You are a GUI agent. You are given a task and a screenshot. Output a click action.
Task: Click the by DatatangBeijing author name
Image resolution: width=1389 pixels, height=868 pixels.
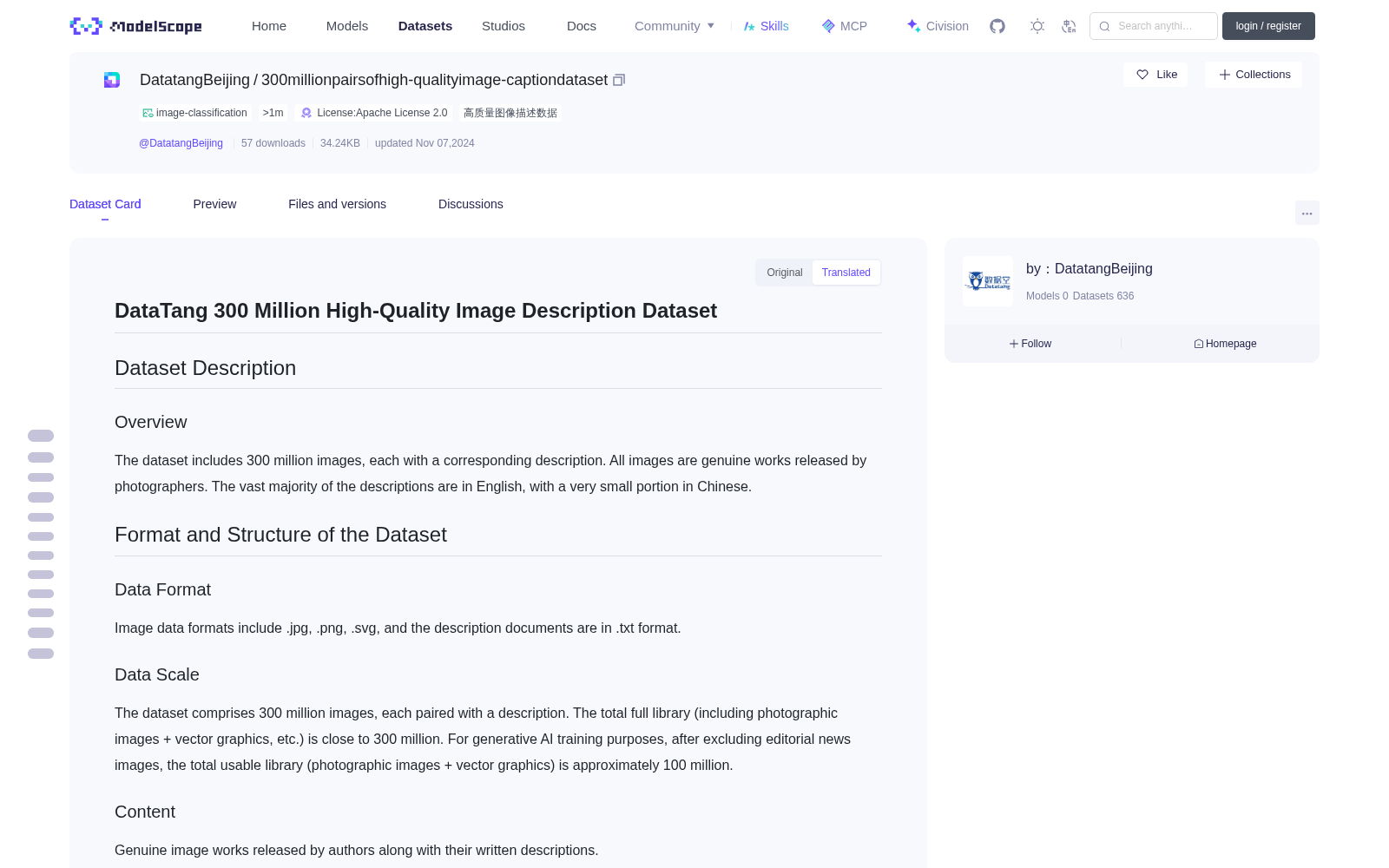point(1089,269)
